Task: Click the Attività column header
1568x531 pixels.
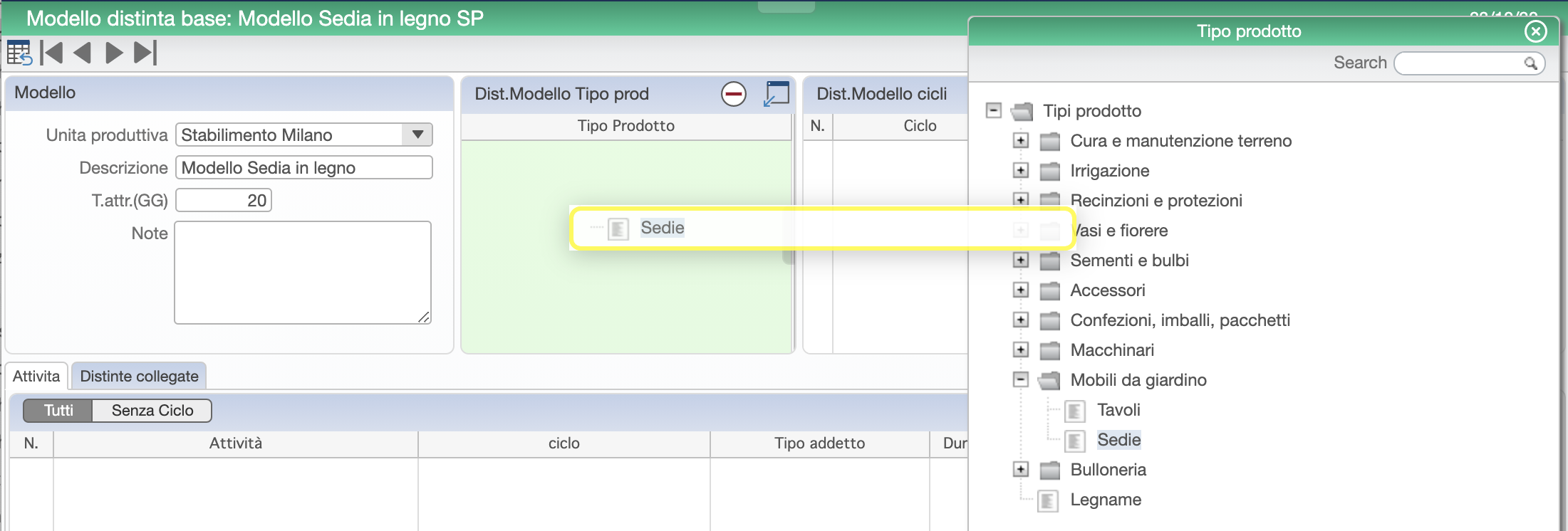Action: pyautogui.click(x=236, y=443)
